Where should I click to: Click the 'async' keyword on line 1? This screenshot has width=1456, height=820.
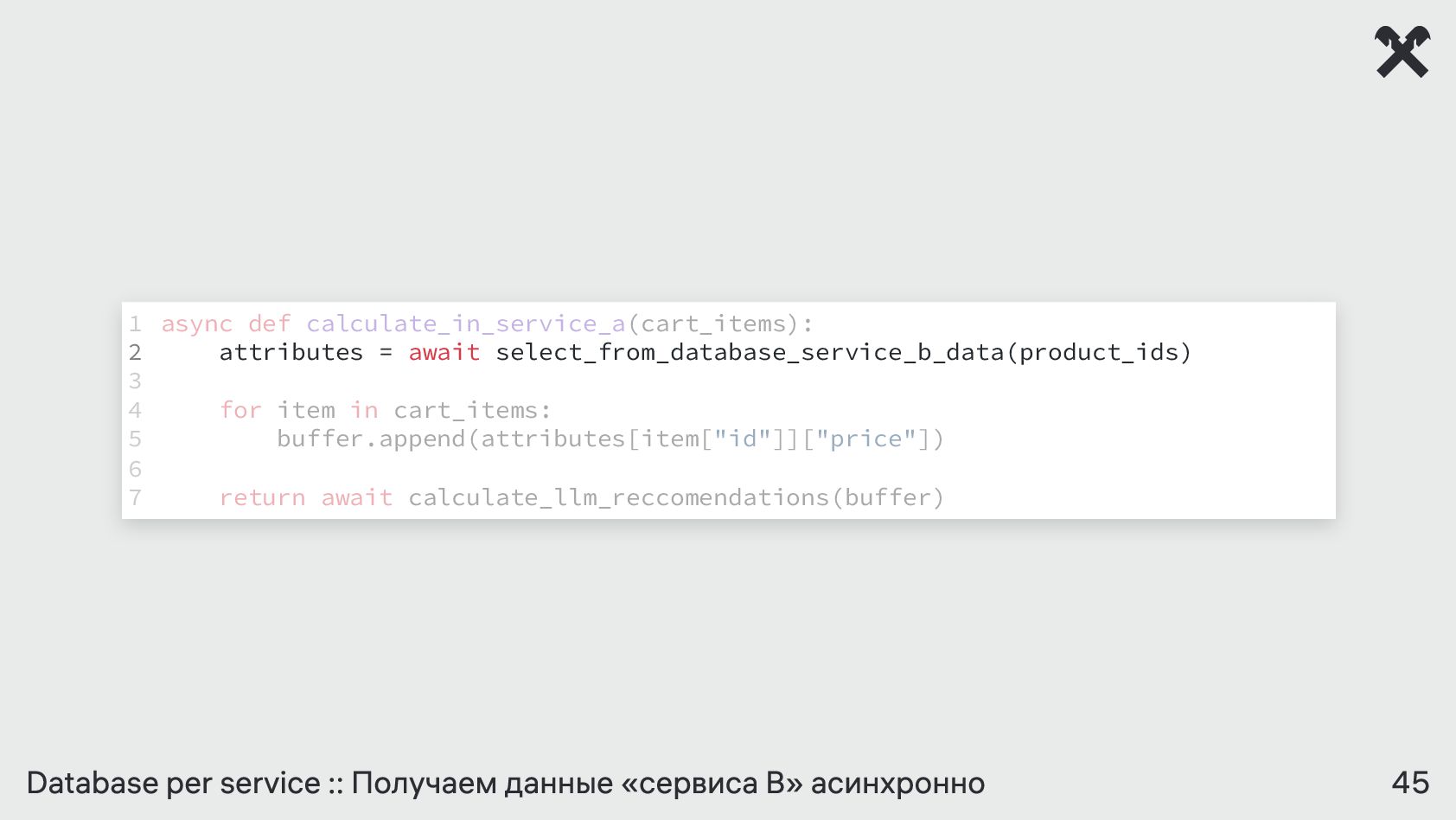click(x=197, y=324)
